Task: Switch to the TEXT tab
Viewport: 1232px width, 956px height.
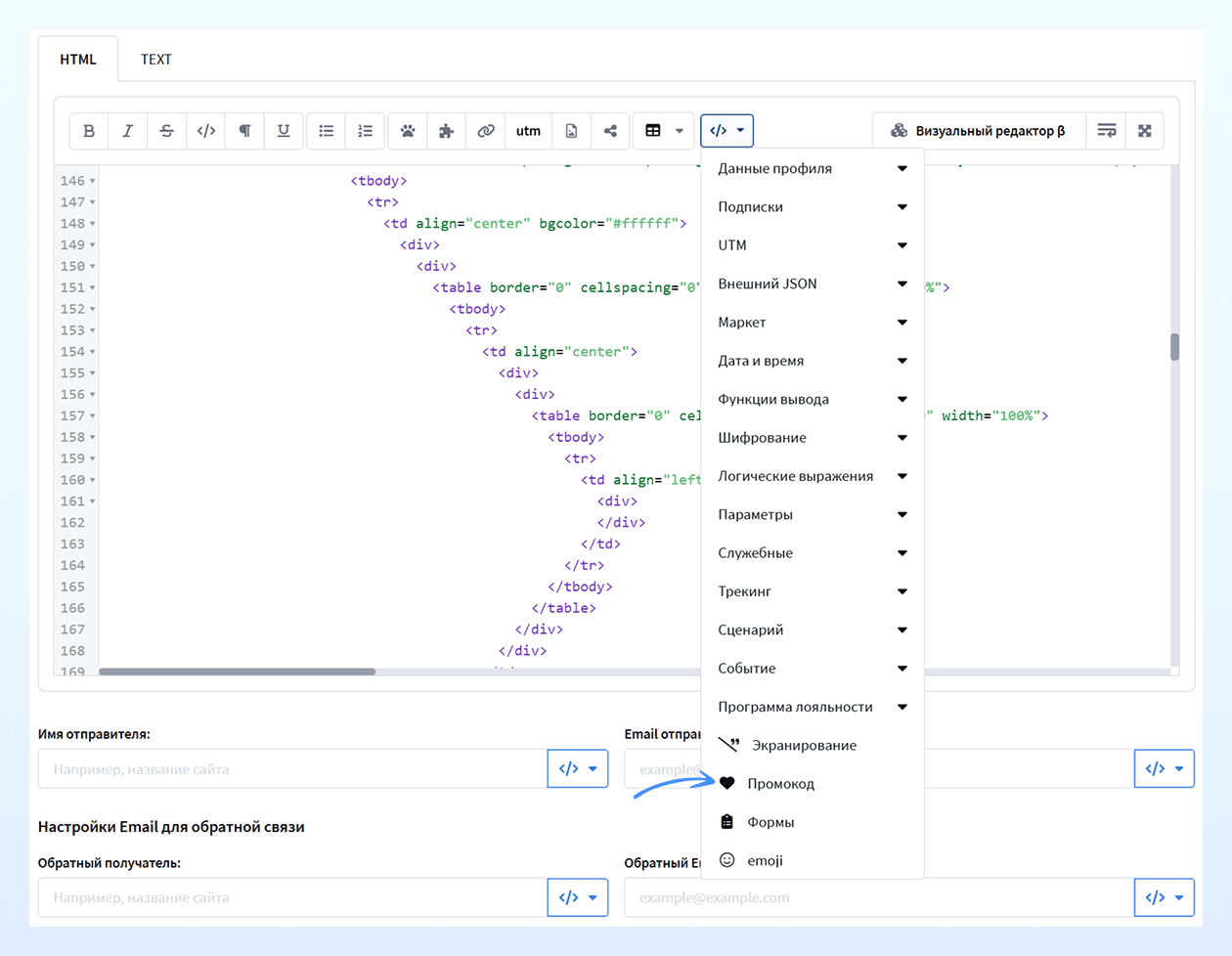Action: 156,60
